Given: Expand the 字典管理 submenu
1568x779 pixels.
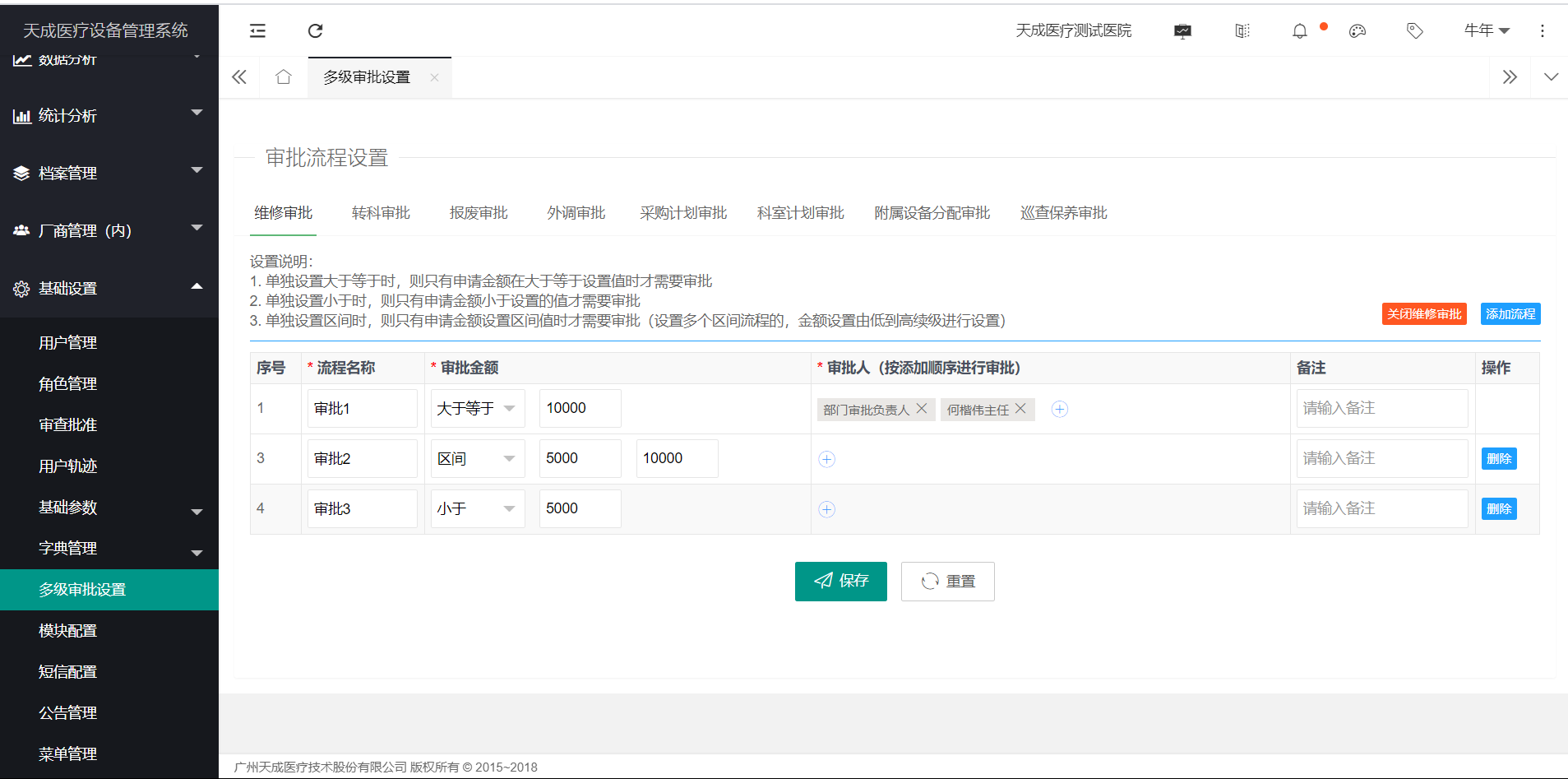Looking at the screenshot, I should (109, 548).
